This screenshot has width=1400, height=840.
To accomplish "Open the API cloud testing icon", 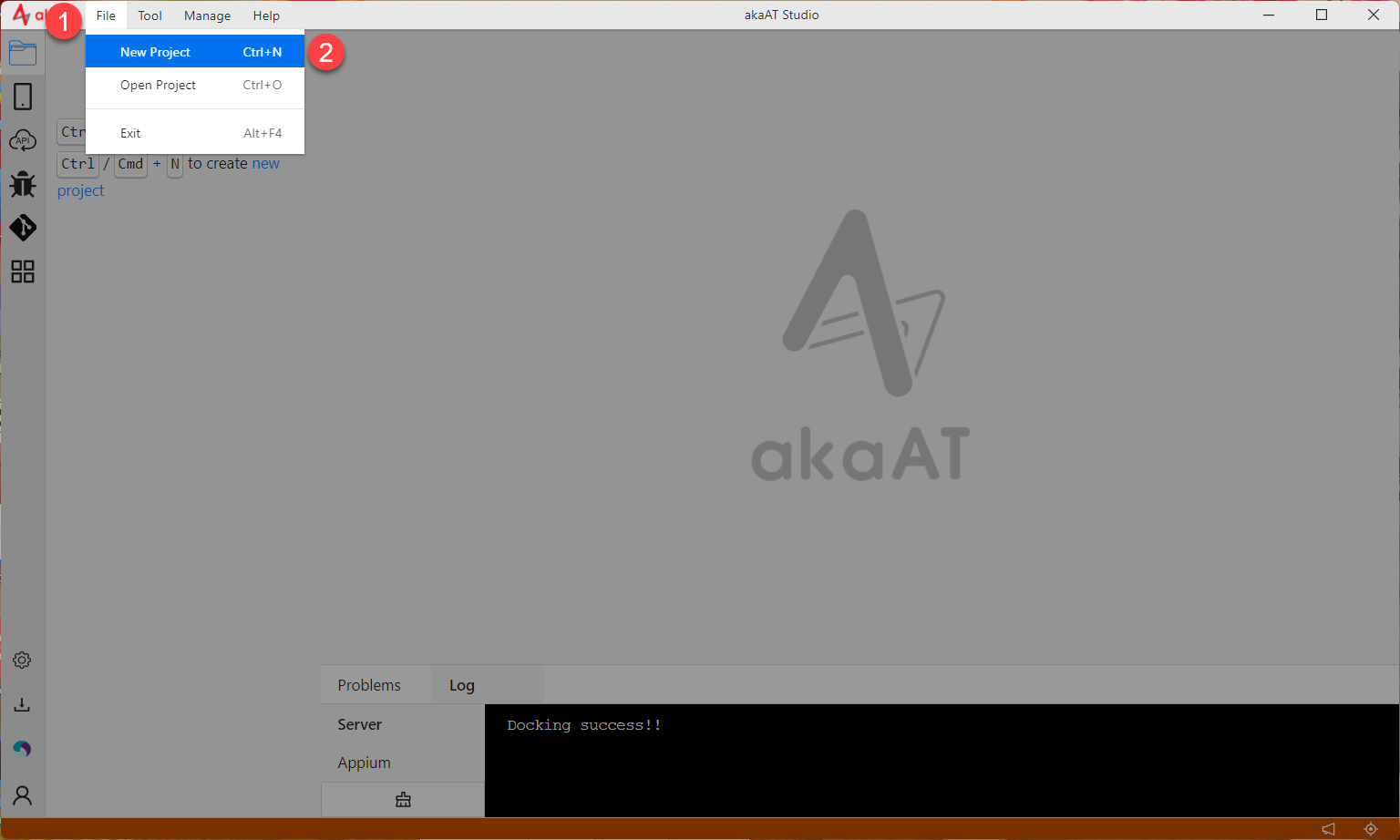I will [23, 140].
